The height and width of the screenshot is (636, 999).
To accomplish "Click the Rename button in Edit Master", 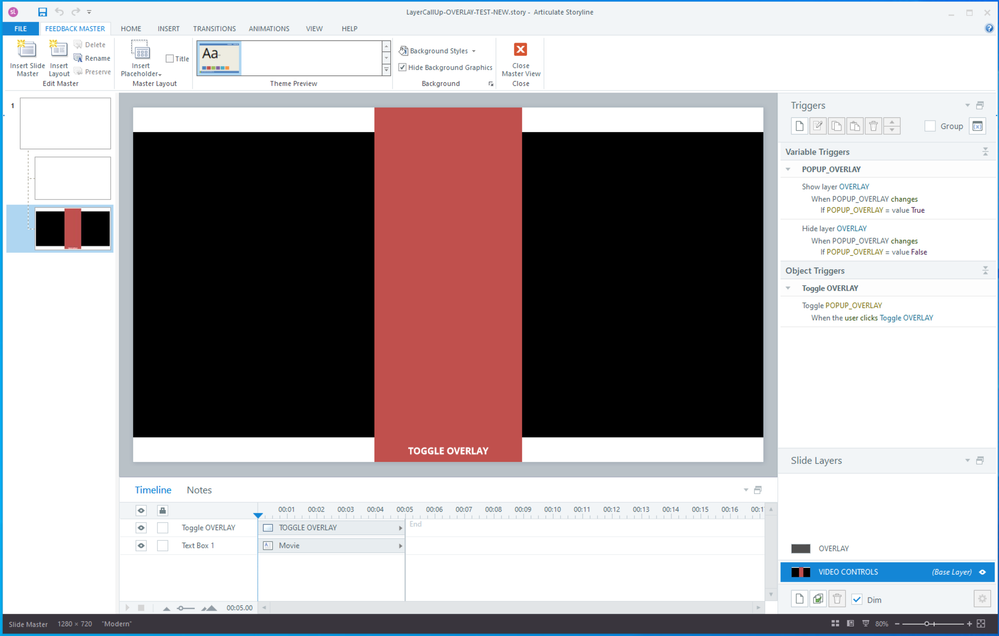I will pyautogui.click(x=91, y=58).
